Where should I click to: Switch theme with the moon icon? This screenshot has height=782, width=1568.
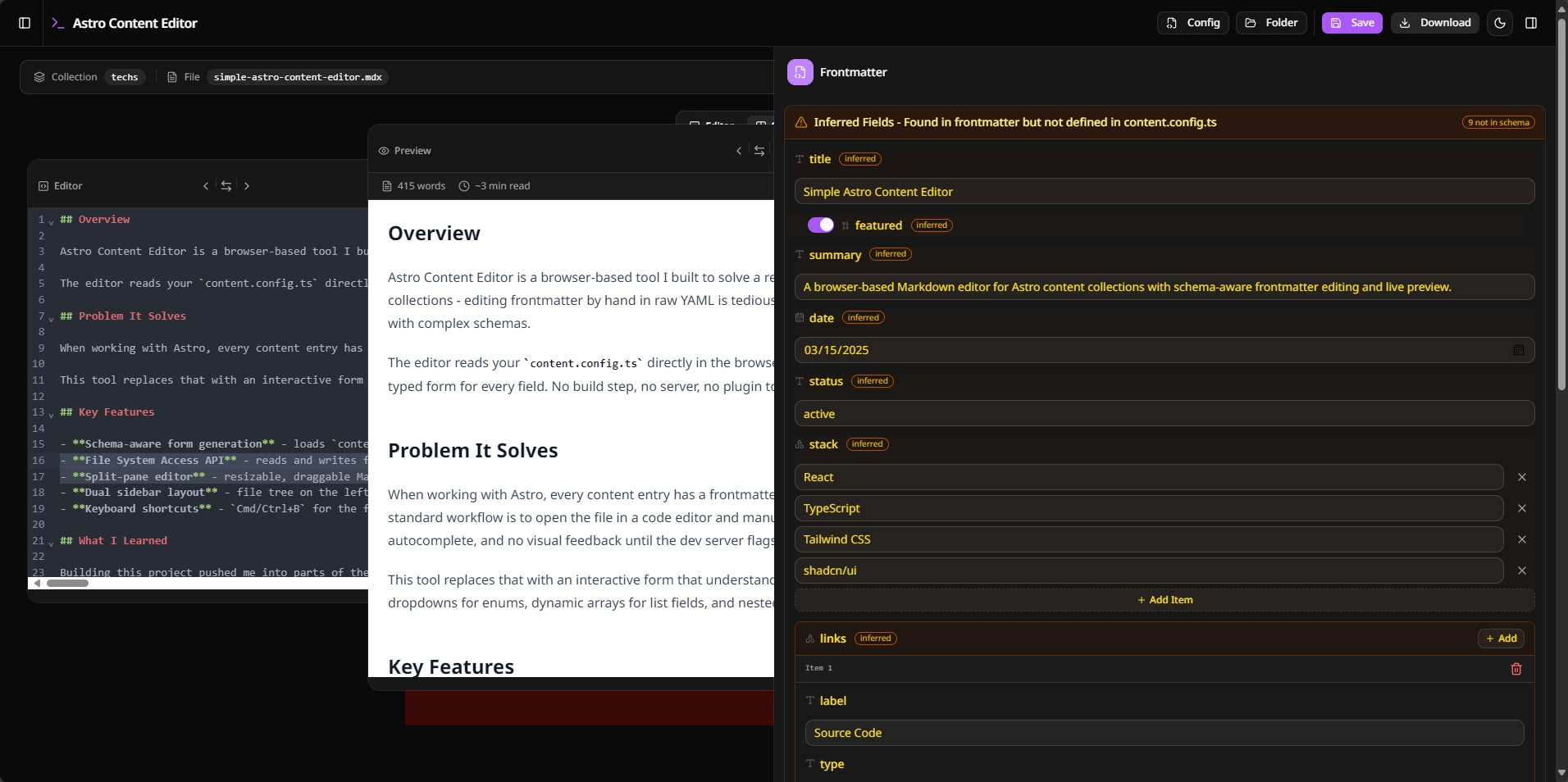click(x=1499, y=23)
